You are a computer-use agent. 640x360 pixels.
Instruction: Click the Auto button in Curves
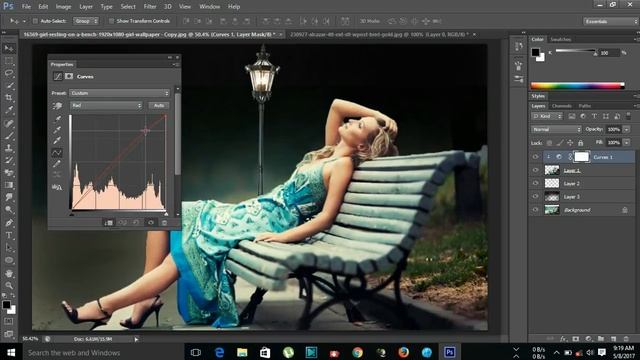(159, 105)
